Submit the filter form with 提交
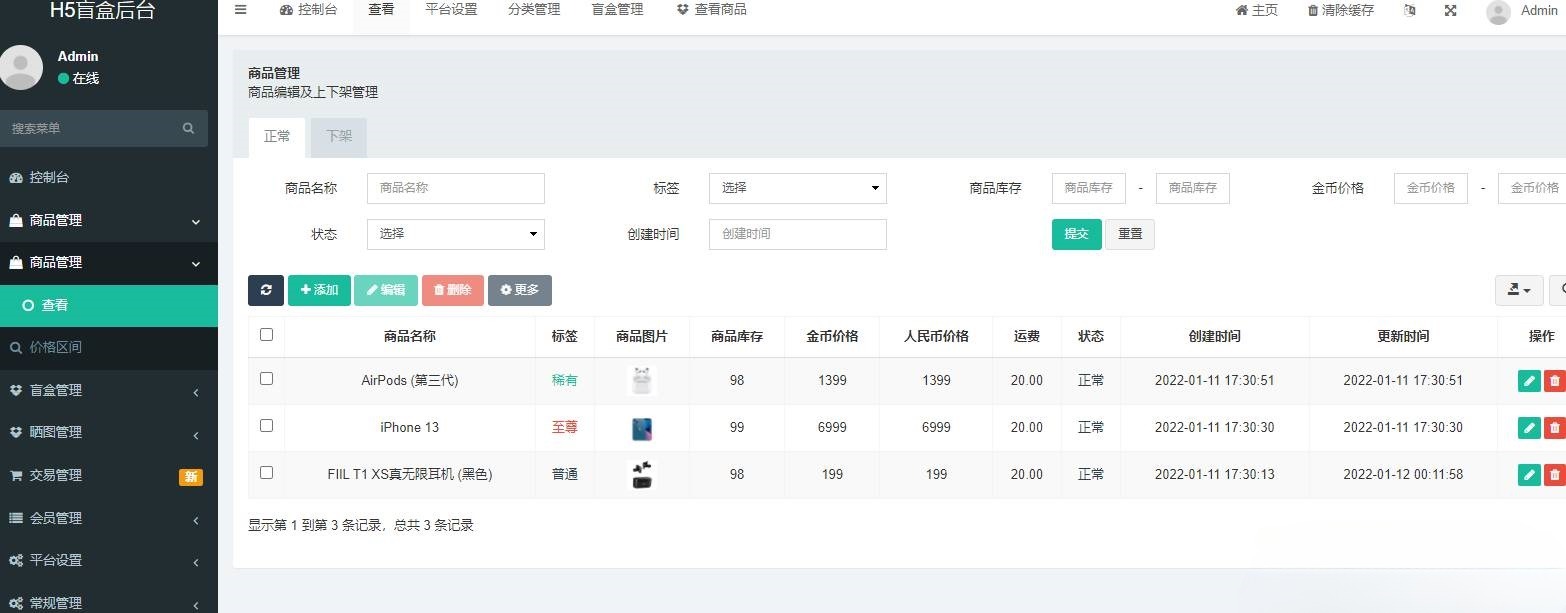The height and width of the screenshot is (613, 1566). pyautogui.click(x=1076, y=234)
